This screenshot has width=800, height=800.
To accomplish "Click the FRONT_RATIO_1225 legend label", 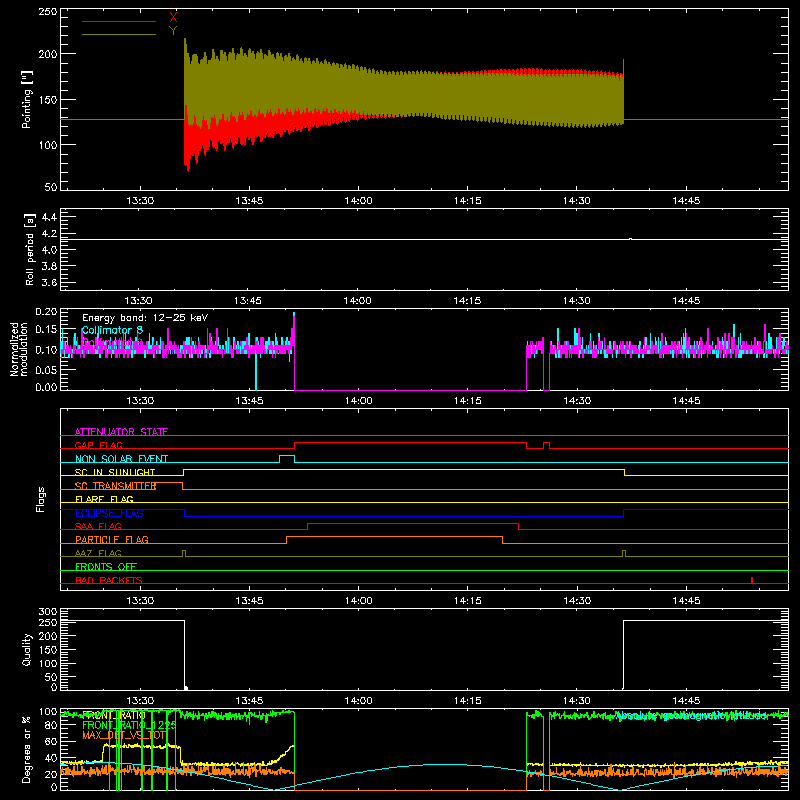I will 129,725.
